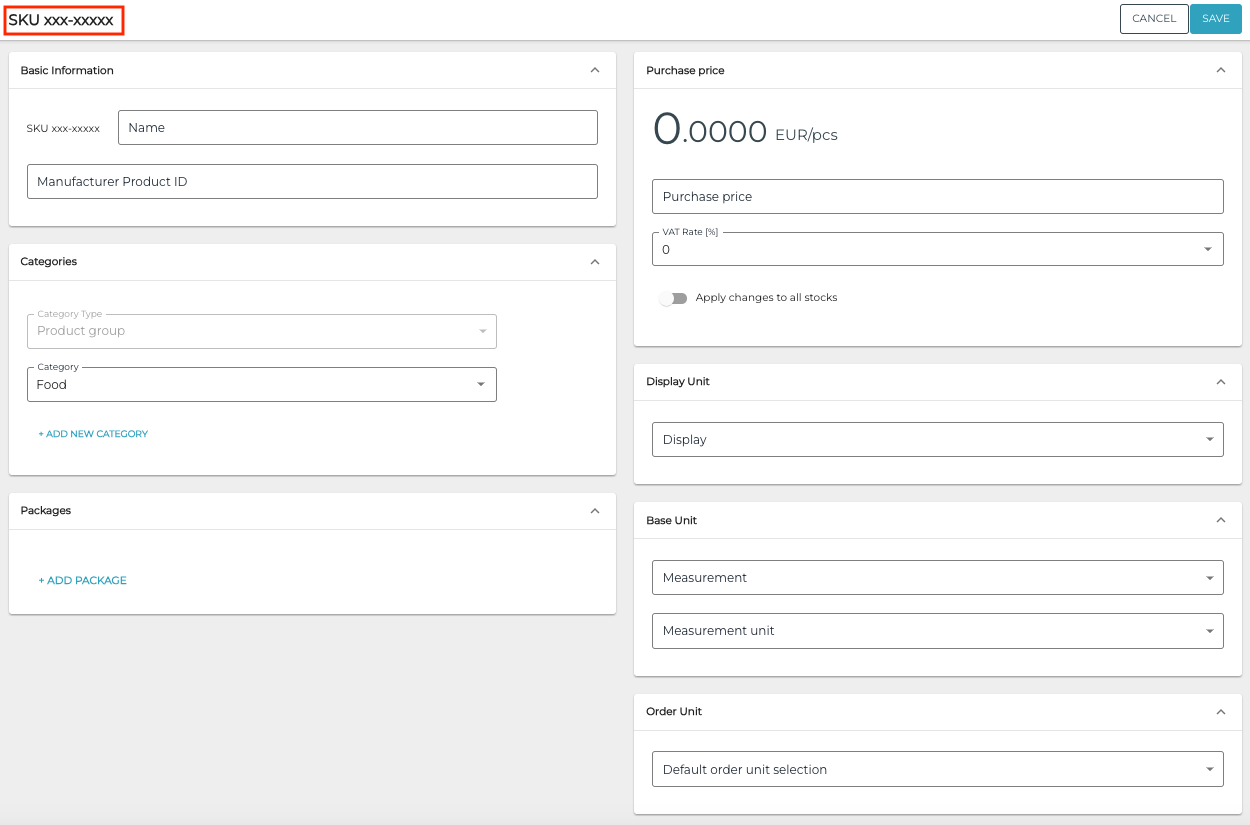Toggle Apply changes to all stocks
Image resolution: width=1250 pixels, height=825 pixels.
[x=674, y=298]
